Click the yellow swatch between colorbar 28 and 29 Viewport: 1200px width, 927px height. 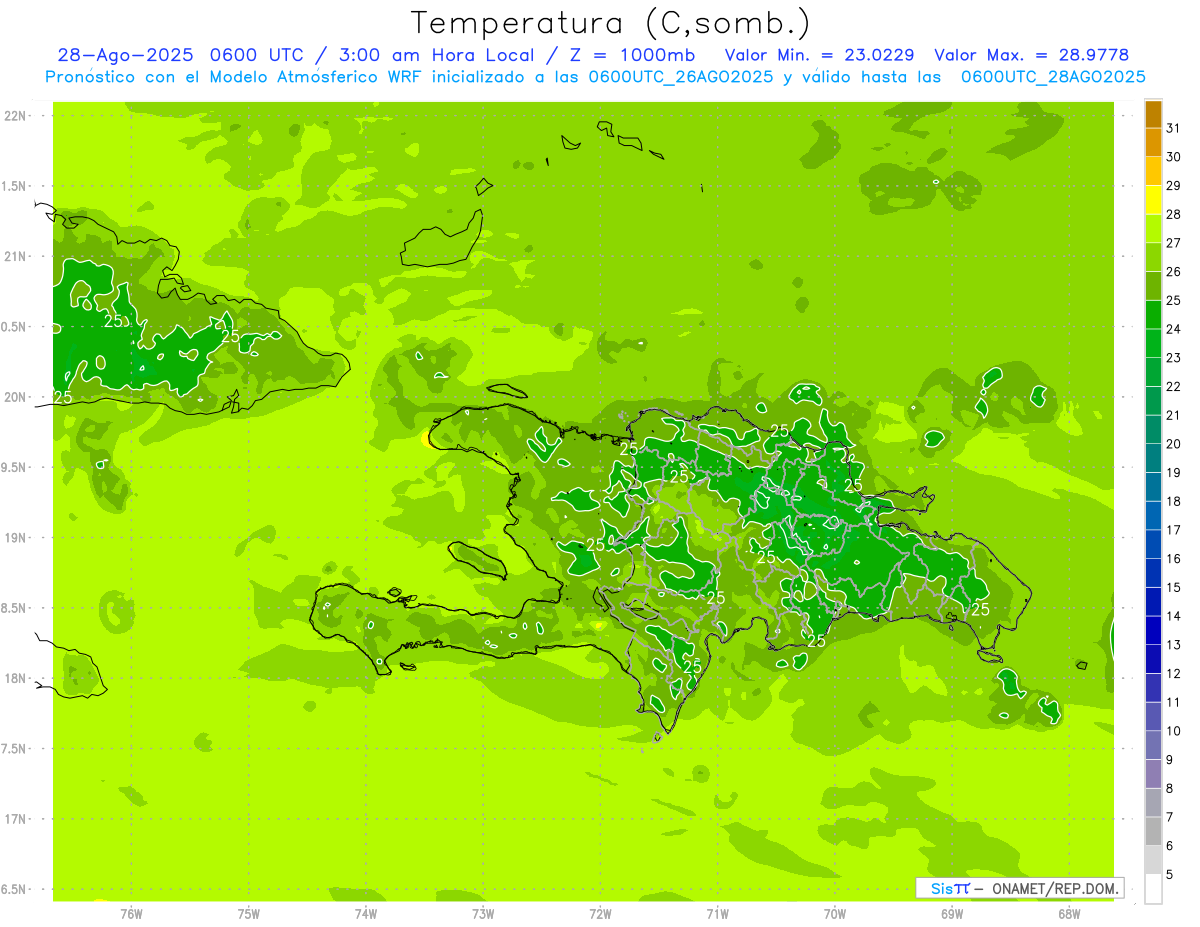click(1153, 200)
